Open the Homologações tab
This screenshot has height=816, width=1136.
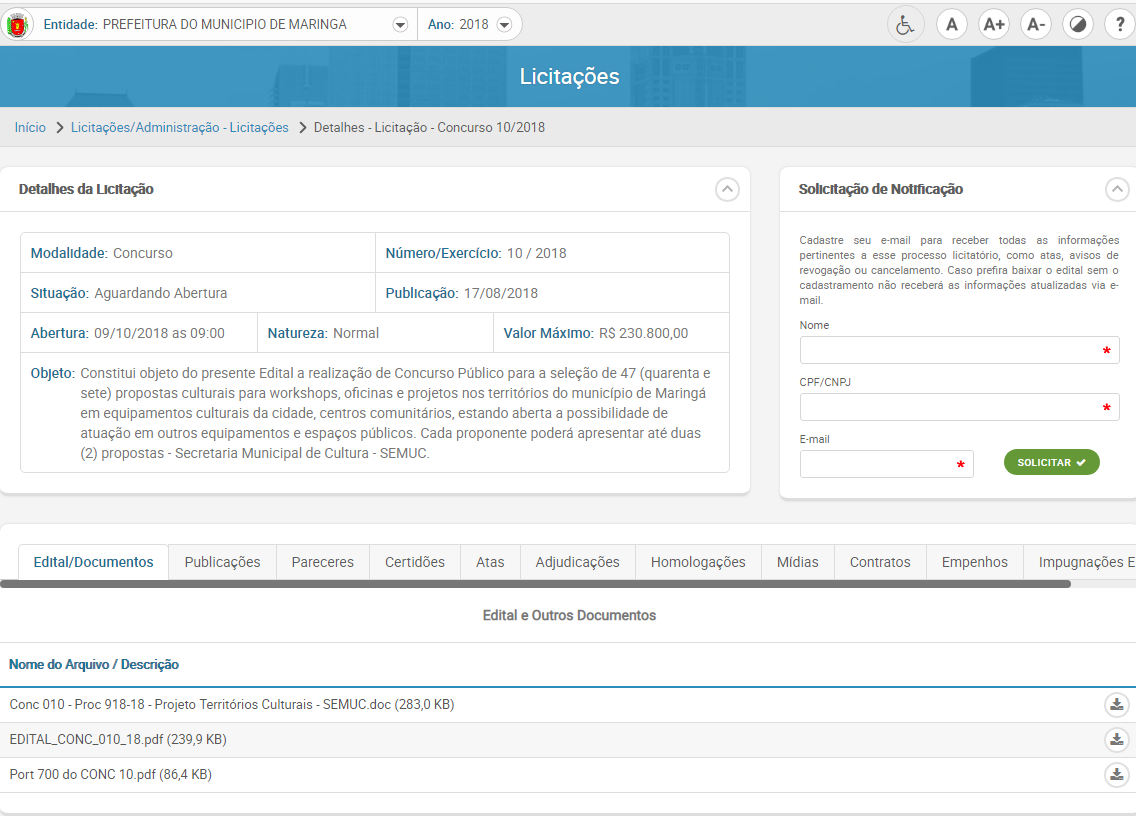pos(698,562)
